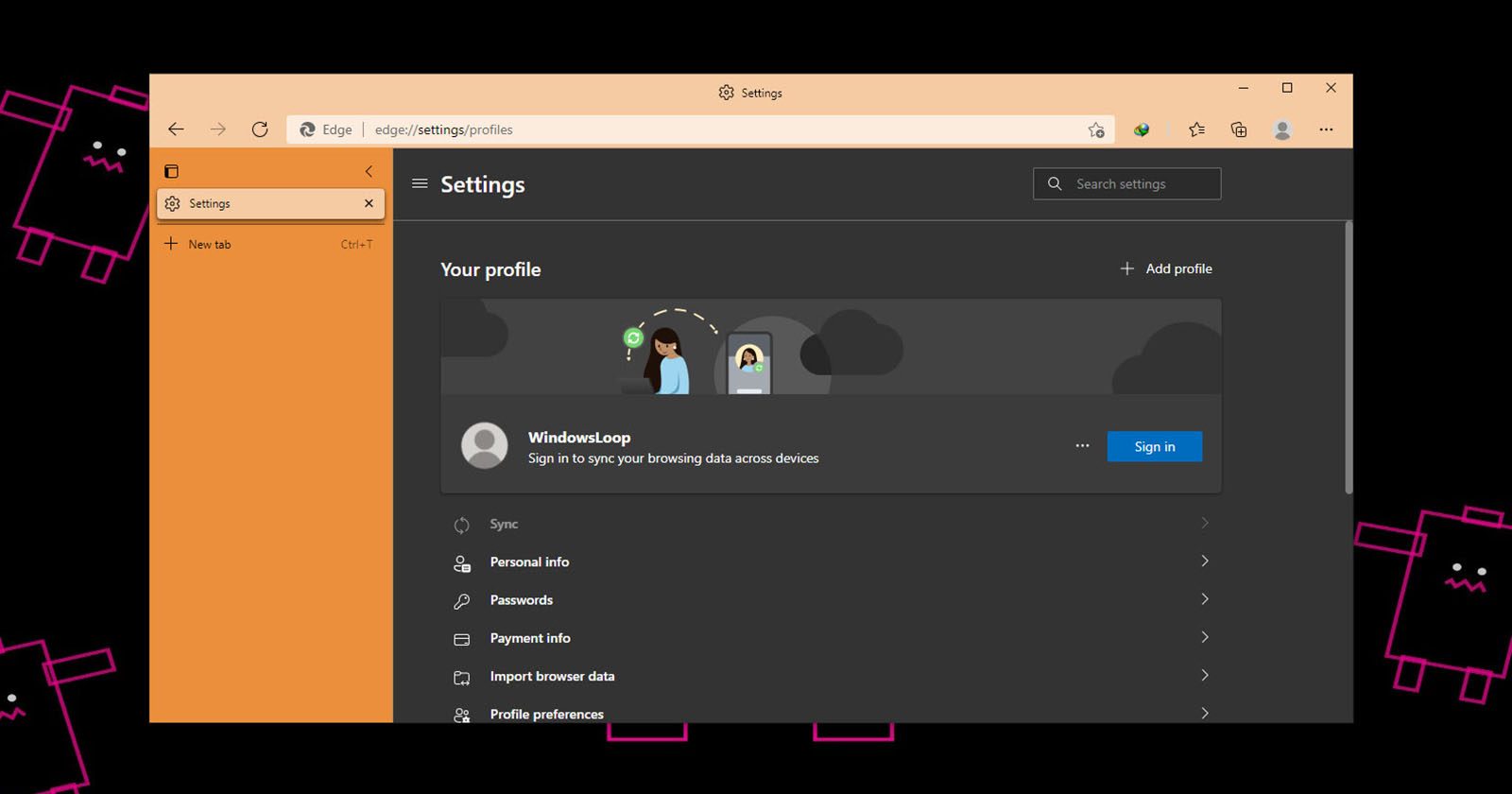Add this page to favorites star icon

[1096, 130]
